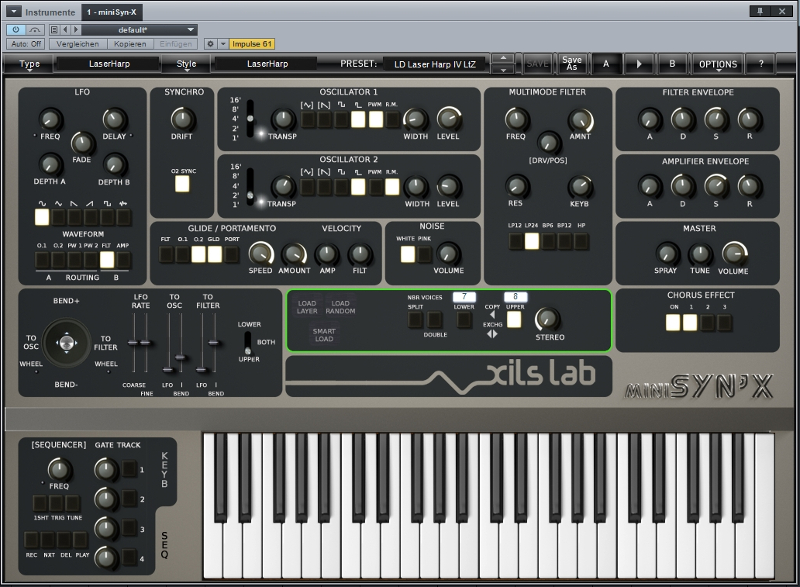Click the Sequencer FREQ knob
Image resolution: width=800 pixels, height=587 pixels.
(x=60, y=470)
